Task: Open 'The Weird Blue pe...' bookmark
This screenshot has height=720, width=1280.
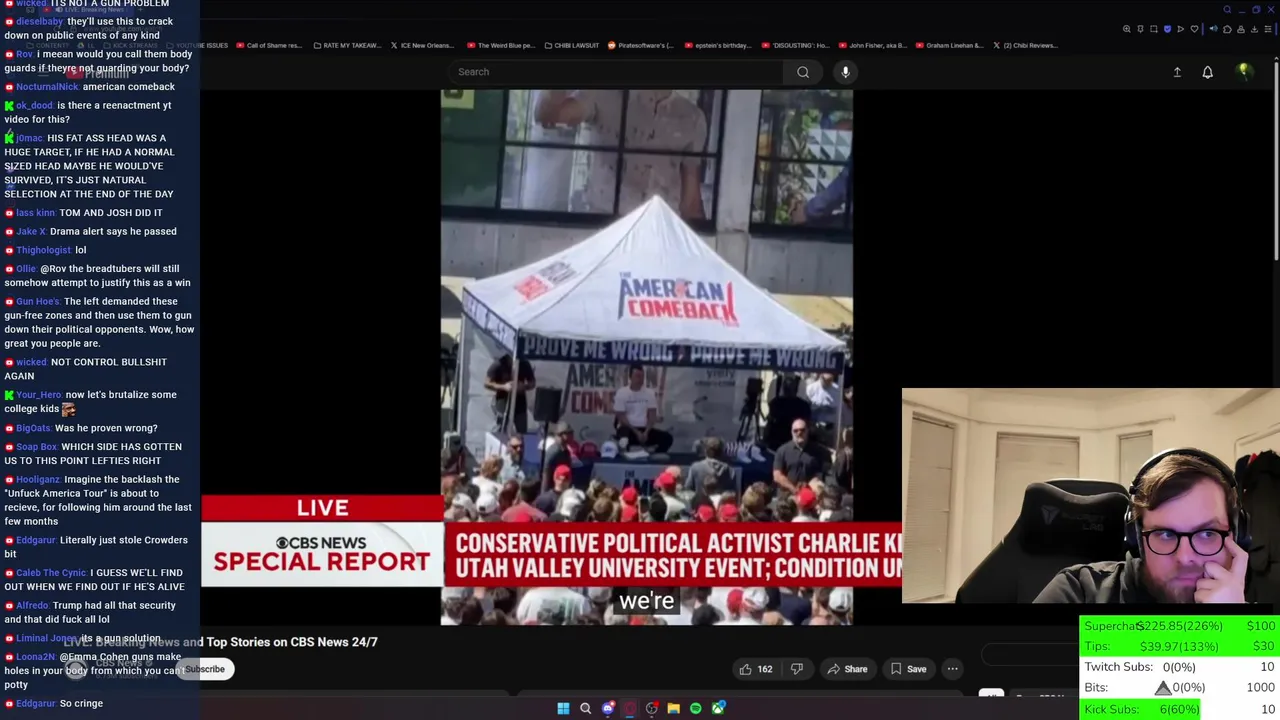Action: pos(502,45)
